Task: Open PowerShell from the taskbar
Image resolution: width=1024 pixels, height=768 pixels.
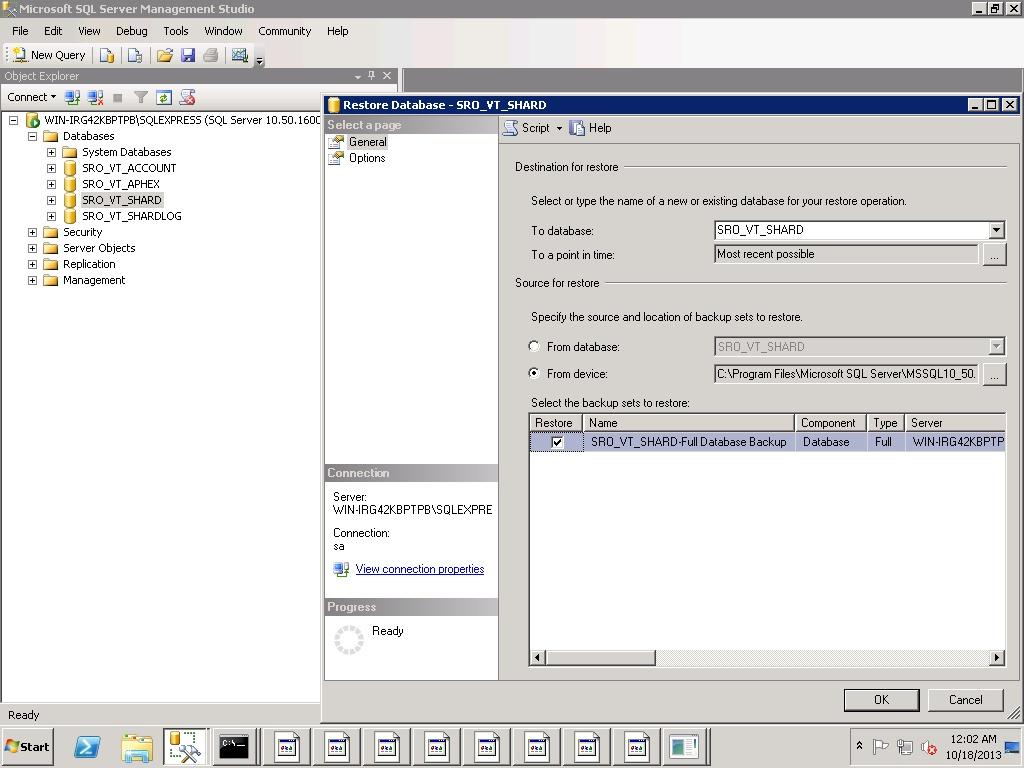Action: click(x=87, y=746)
